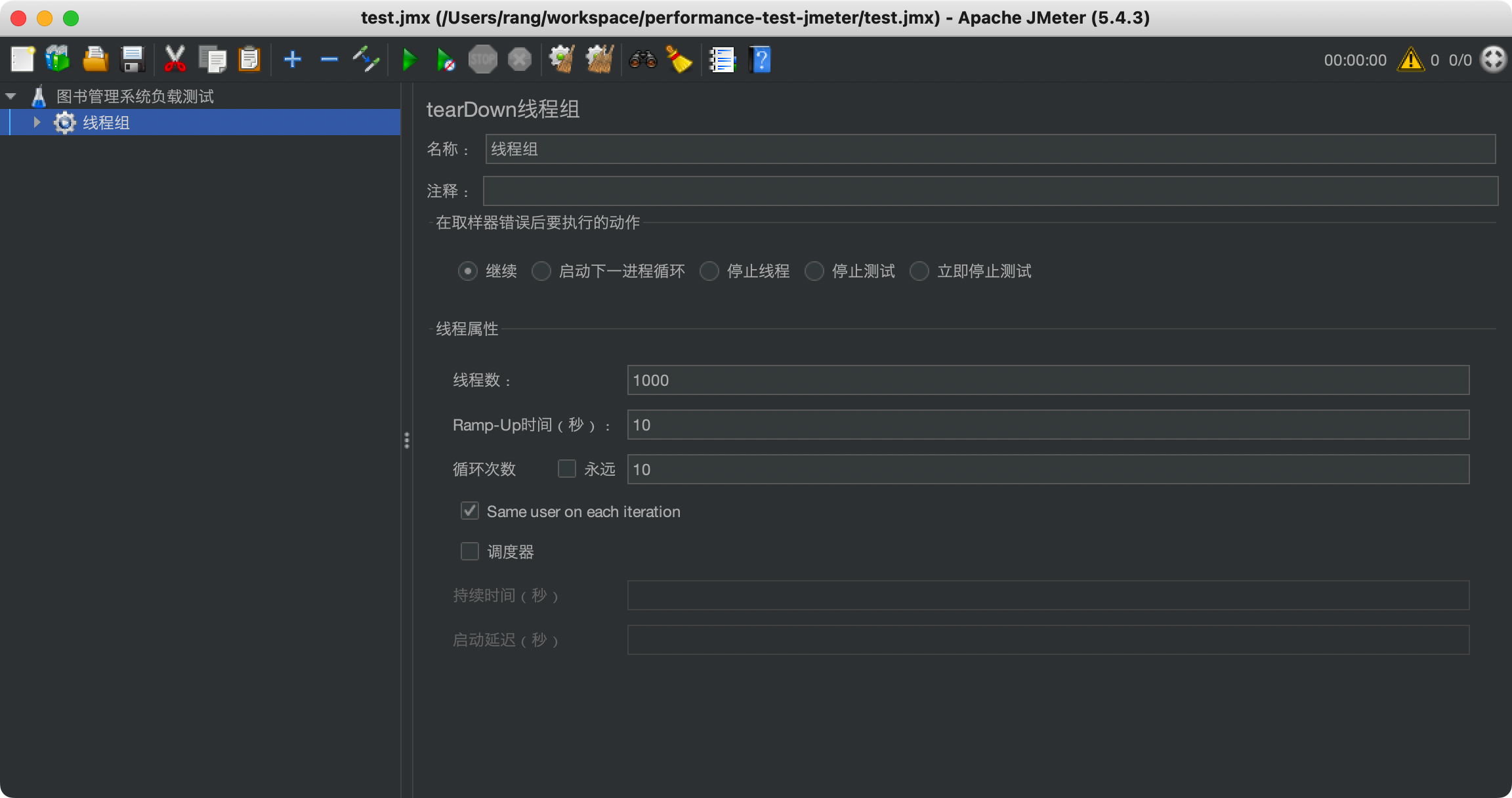Click the warning triangle log indicator
The image size is (1512, 798).
click(1410, 60)
